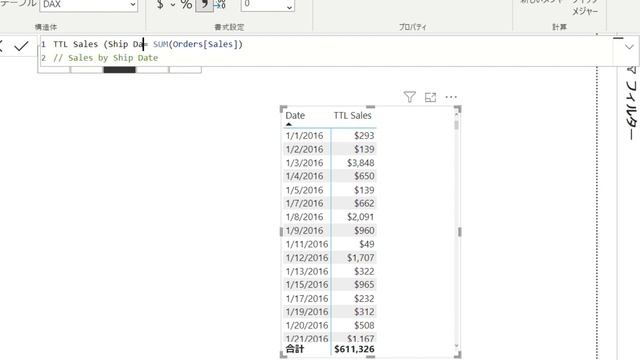Screen dimensions: 640x360
Task: Select the 1/19/2016 date cell
Action: [x=307, y=312]
